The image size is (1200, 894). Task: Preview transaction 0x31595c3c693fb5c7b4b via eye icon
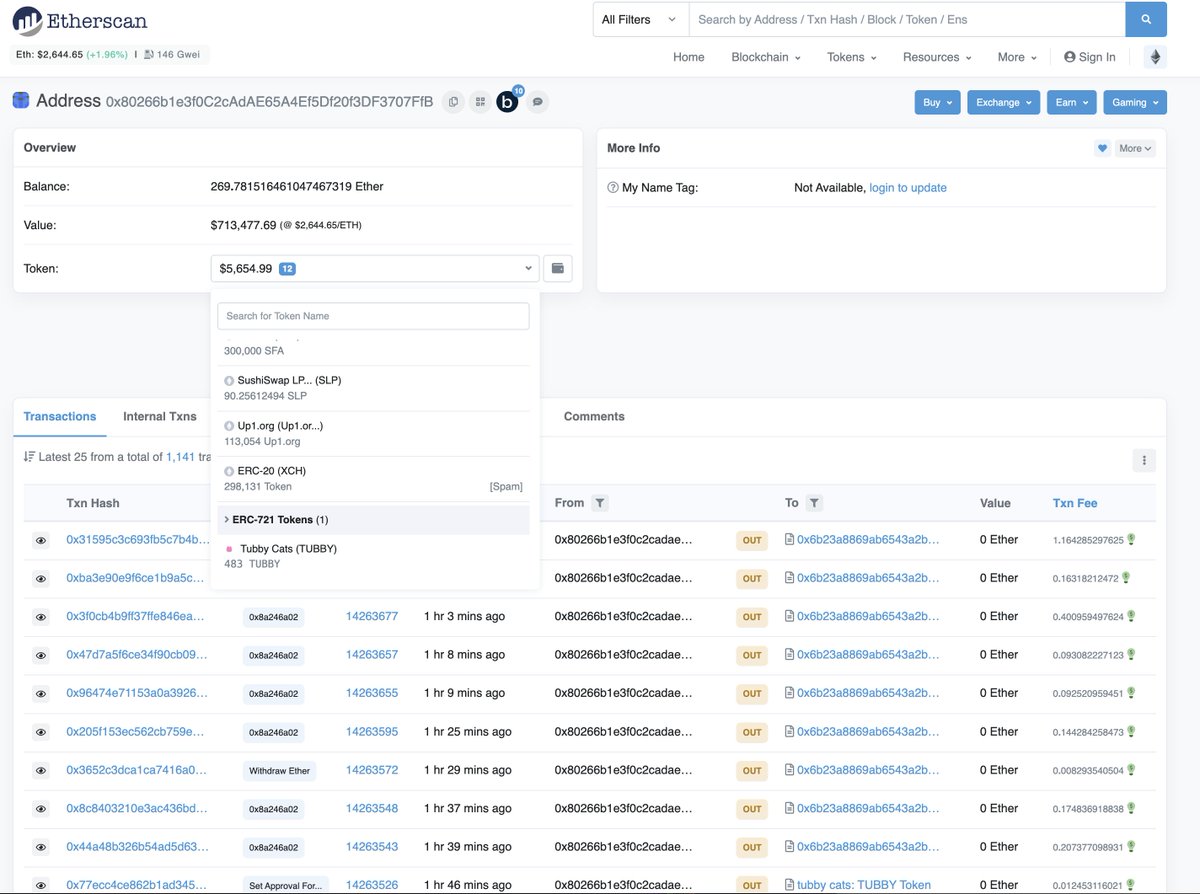coord(41,540)
